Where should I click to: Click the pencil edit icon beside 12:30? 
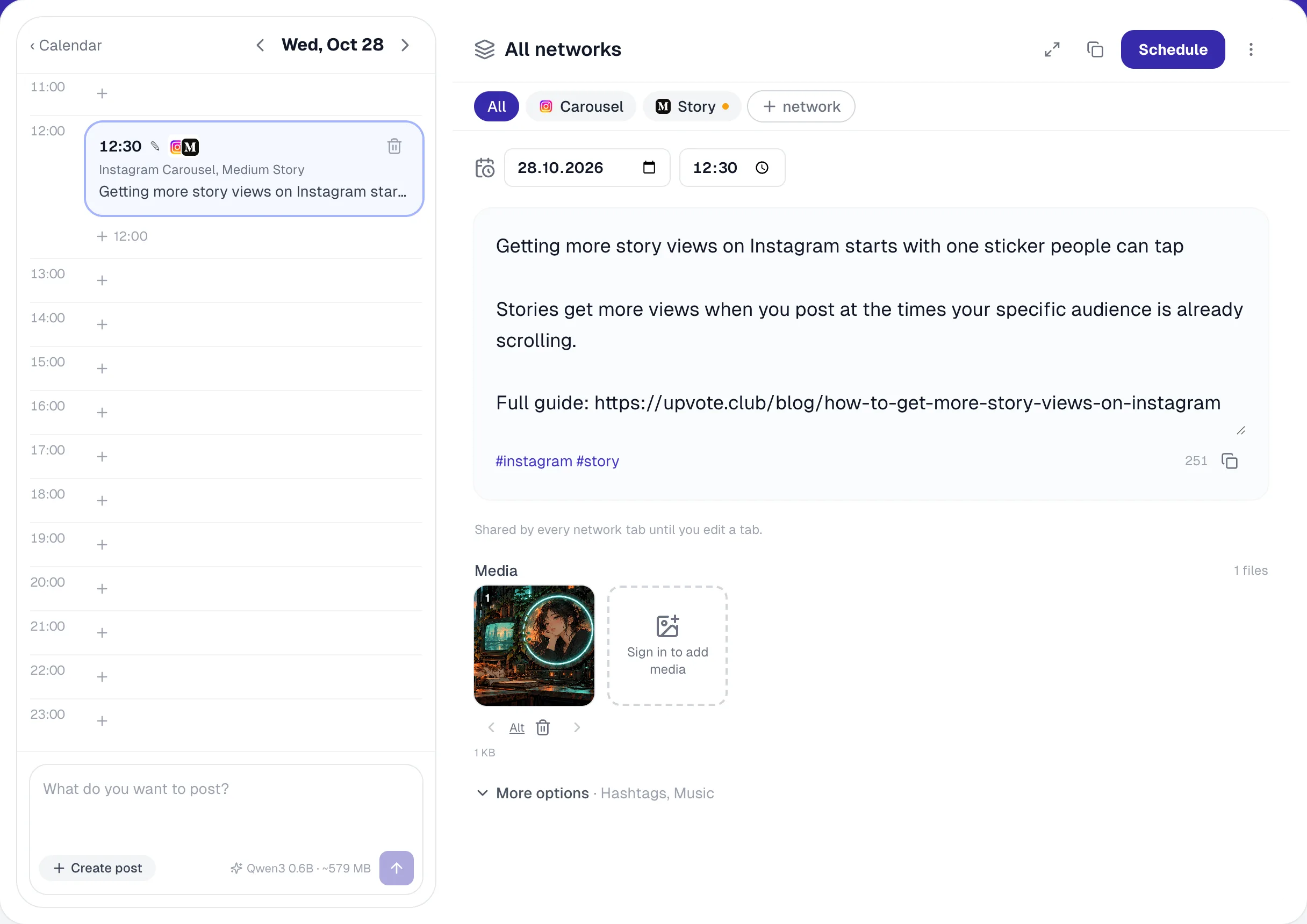click(x=155, y=146)
